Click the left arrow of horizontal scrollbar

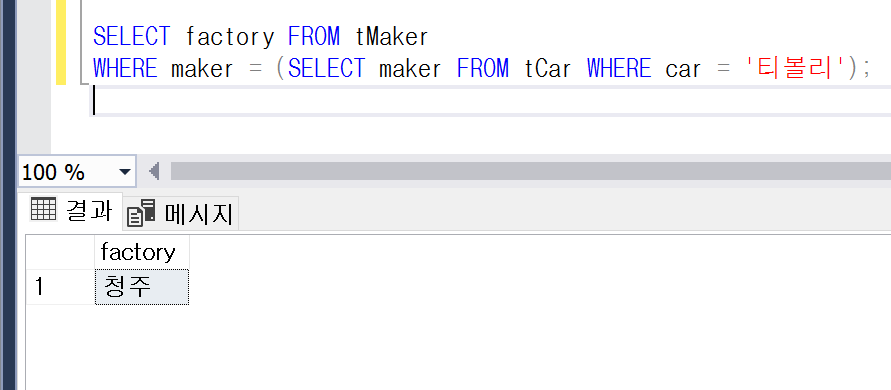click(154, 171)
